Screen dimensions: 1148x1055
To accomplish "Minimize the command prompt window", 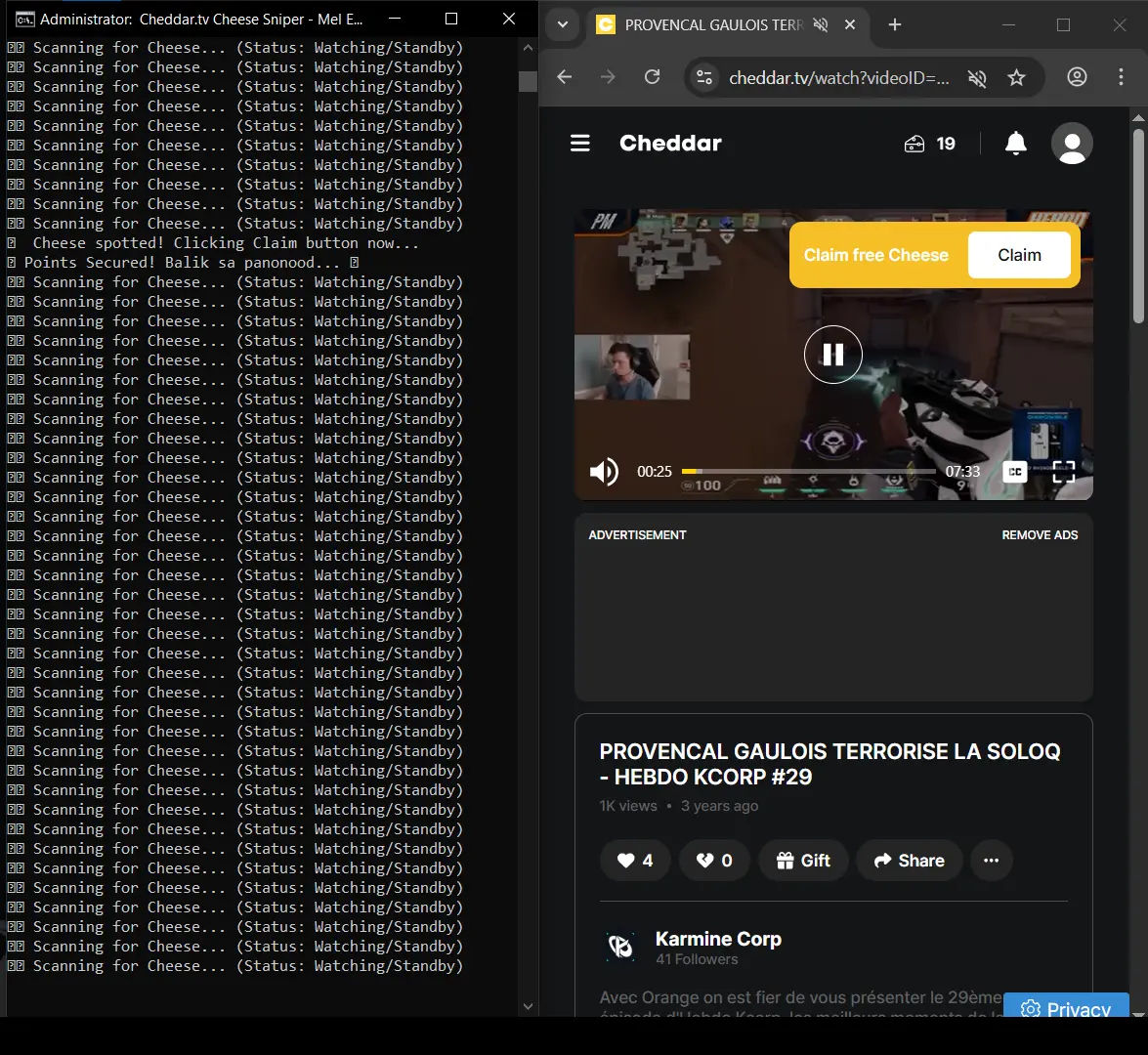I will click(x=394, y=19).
